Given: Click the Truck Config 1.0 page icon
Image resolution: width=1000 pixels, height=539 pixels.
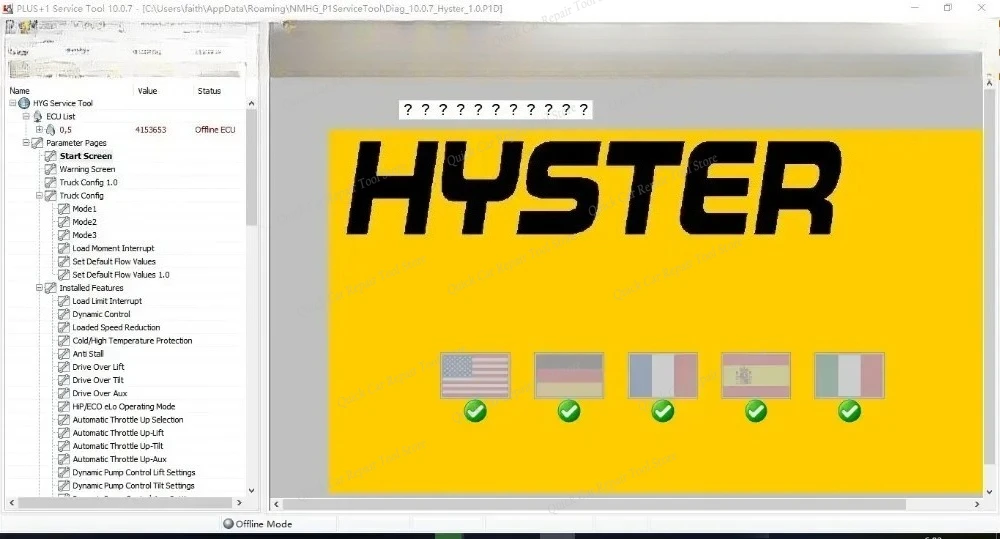Looking at the screenshot, I should pyautogui.click(x=50, y=182).
